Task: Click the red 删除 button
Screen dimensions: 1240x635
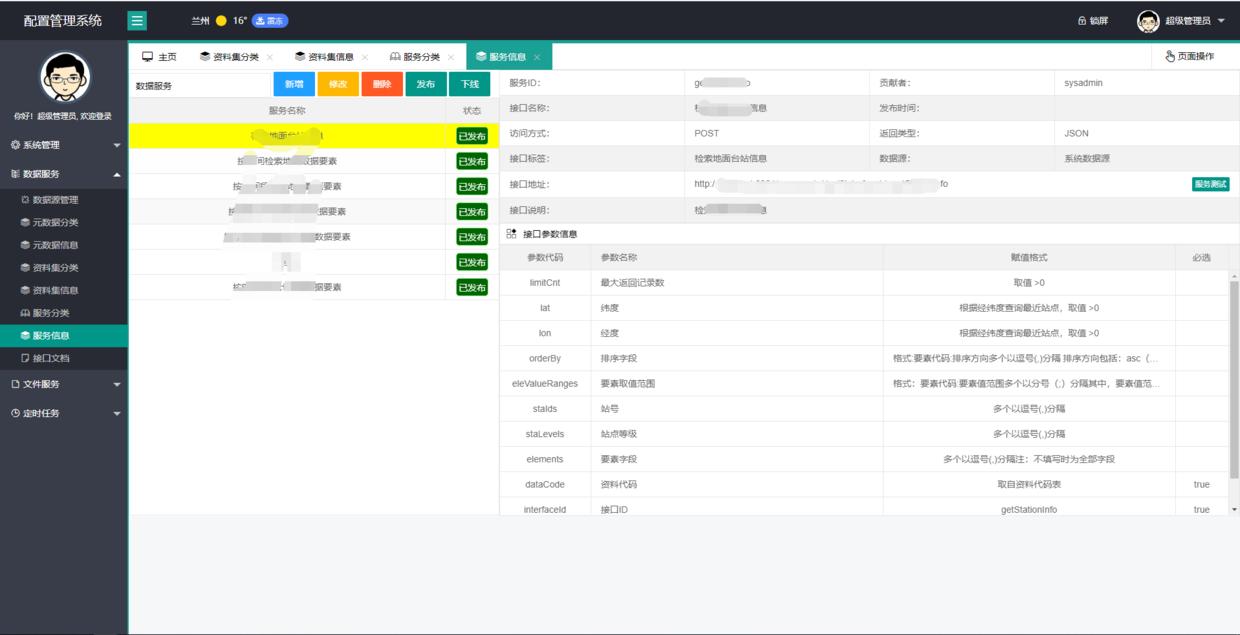Action: (382, 85)
